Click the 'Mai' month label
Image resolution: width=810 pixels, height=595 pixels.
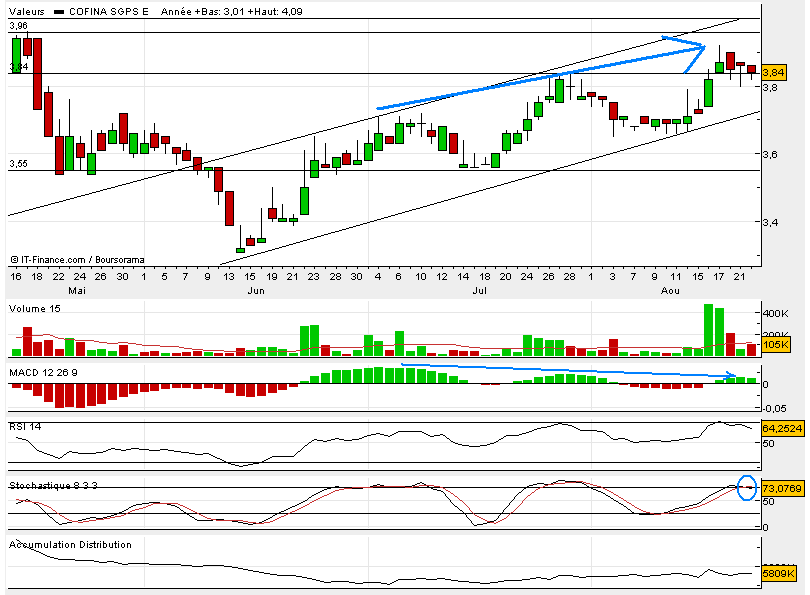[77, 291]
